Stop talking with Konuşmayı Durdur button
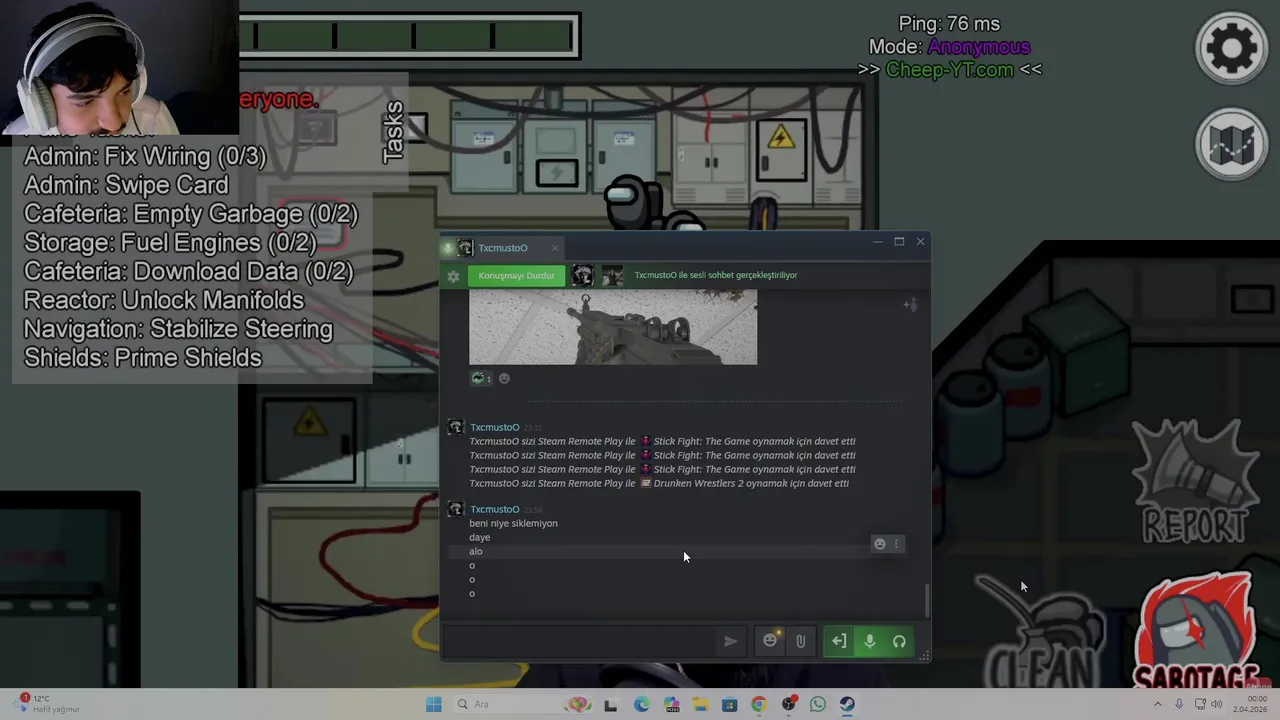This screenshot has height=720, width=1280. tap(516, 276)
